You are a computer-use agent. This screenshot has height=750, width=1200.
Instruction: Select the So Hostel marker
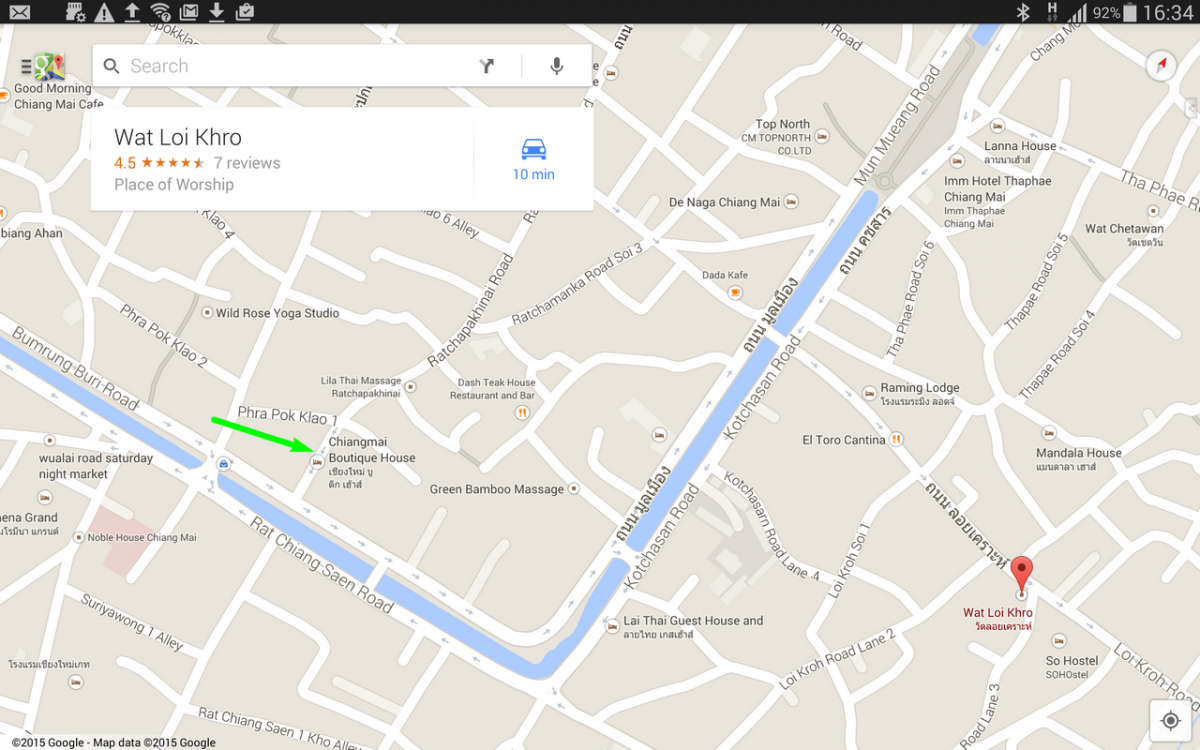tap(1058, 641)
